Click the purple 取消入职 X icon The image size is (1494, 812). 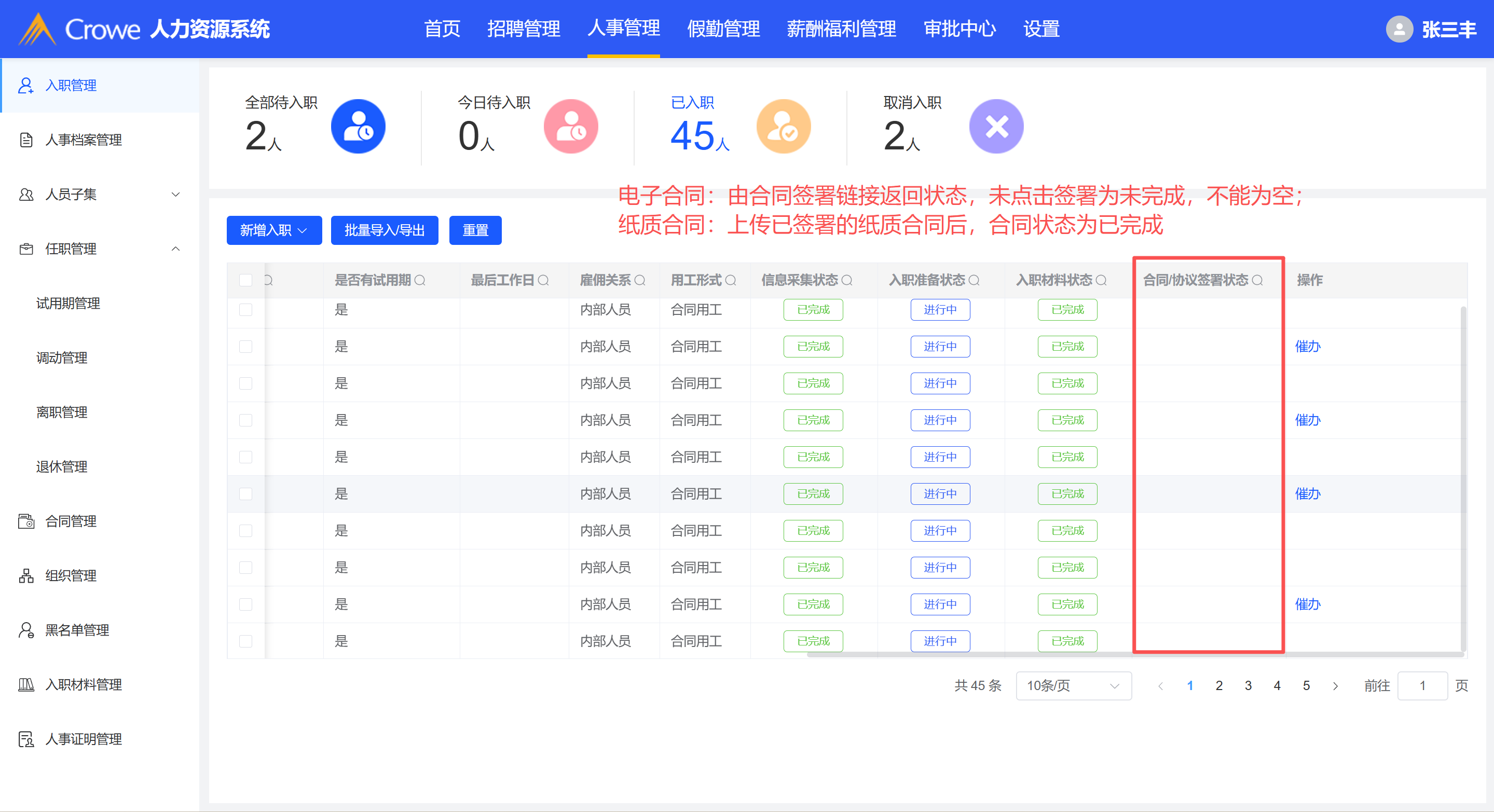pos(996,127)
